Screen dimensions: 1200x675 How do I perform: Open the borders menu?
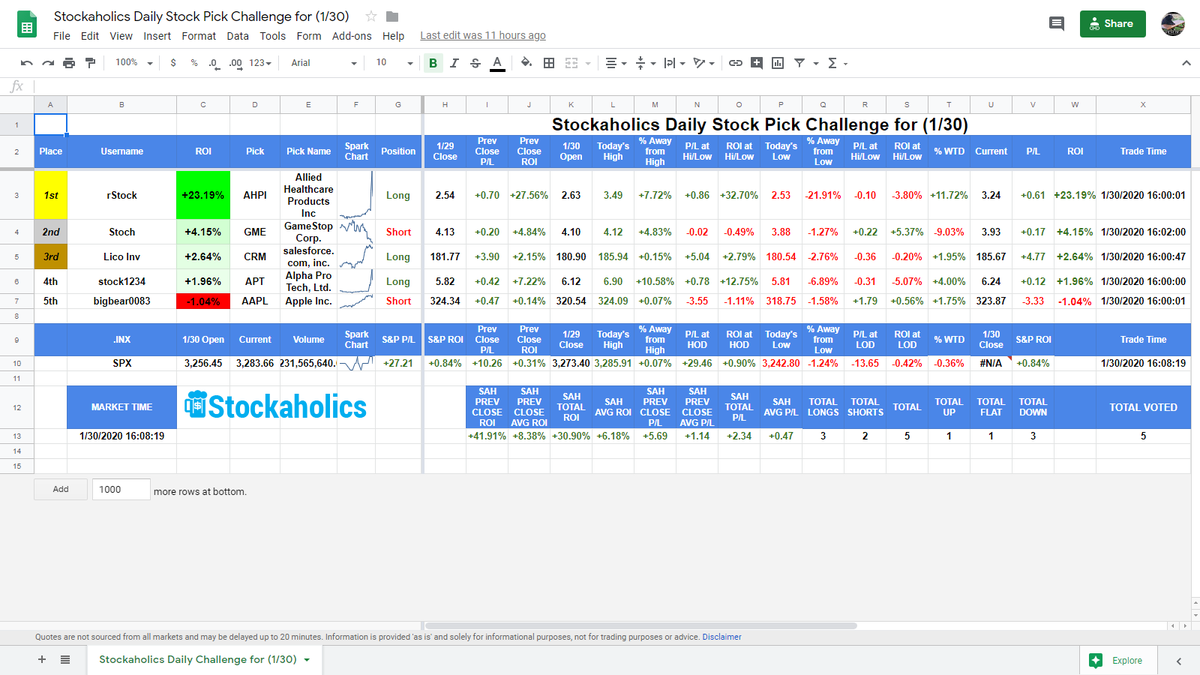pos(549,63)
